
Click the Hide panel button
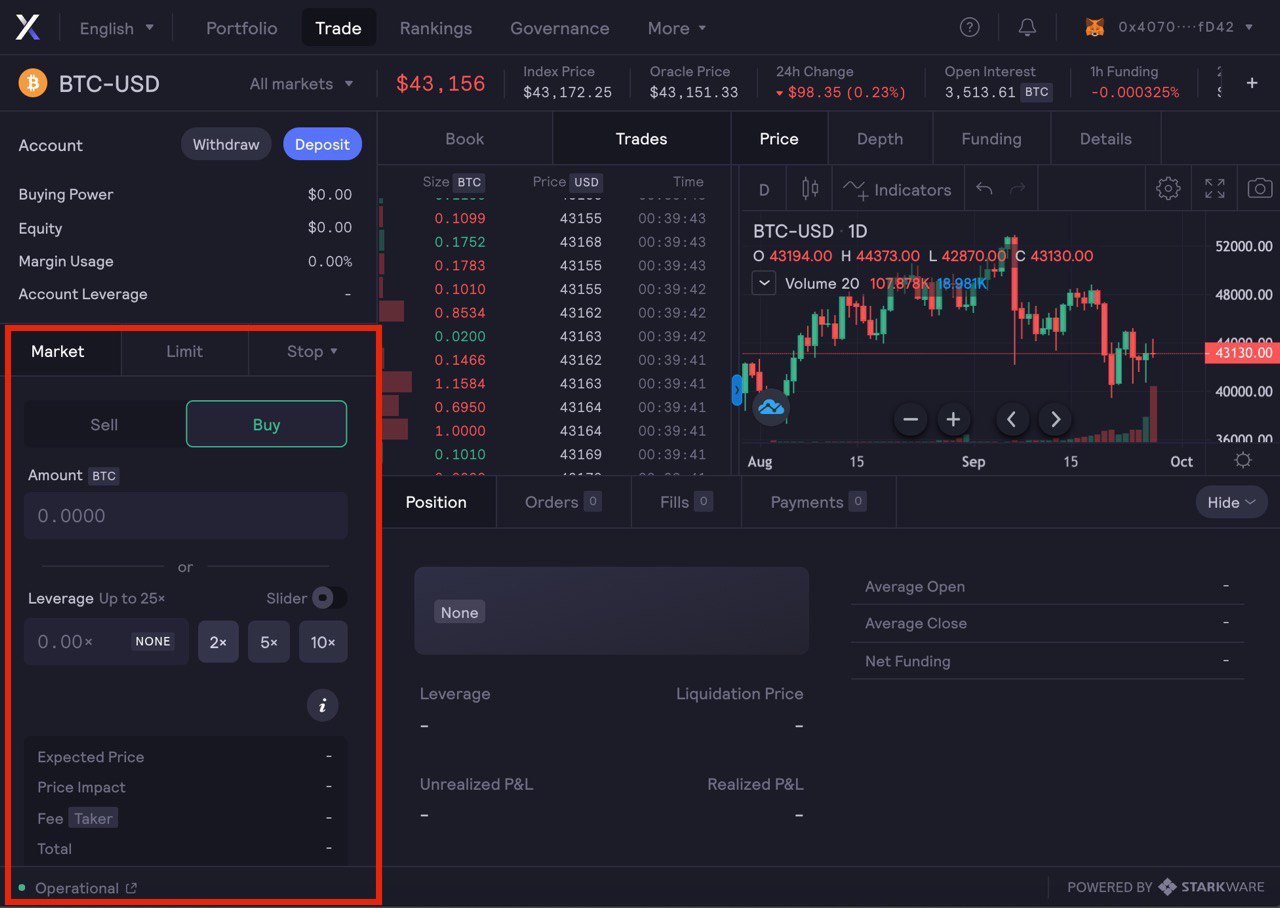coord(1231,502)
